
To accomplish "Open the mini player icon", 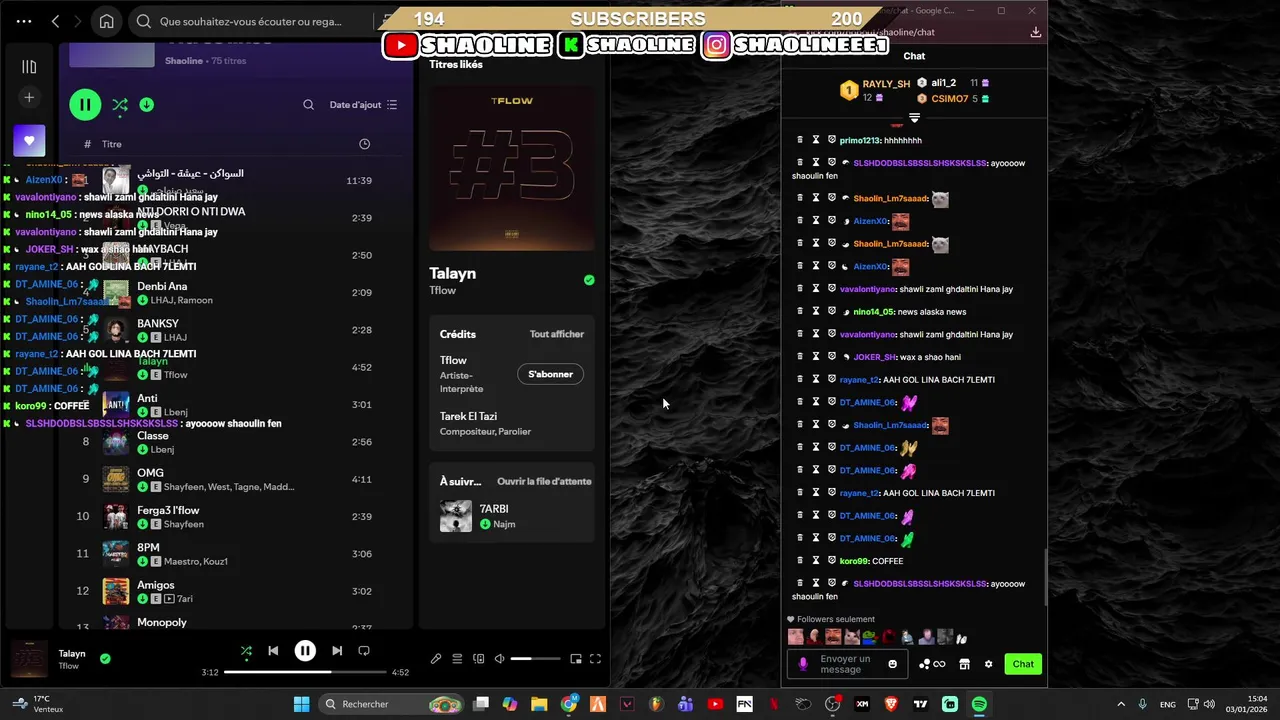I will coord(575,659).
